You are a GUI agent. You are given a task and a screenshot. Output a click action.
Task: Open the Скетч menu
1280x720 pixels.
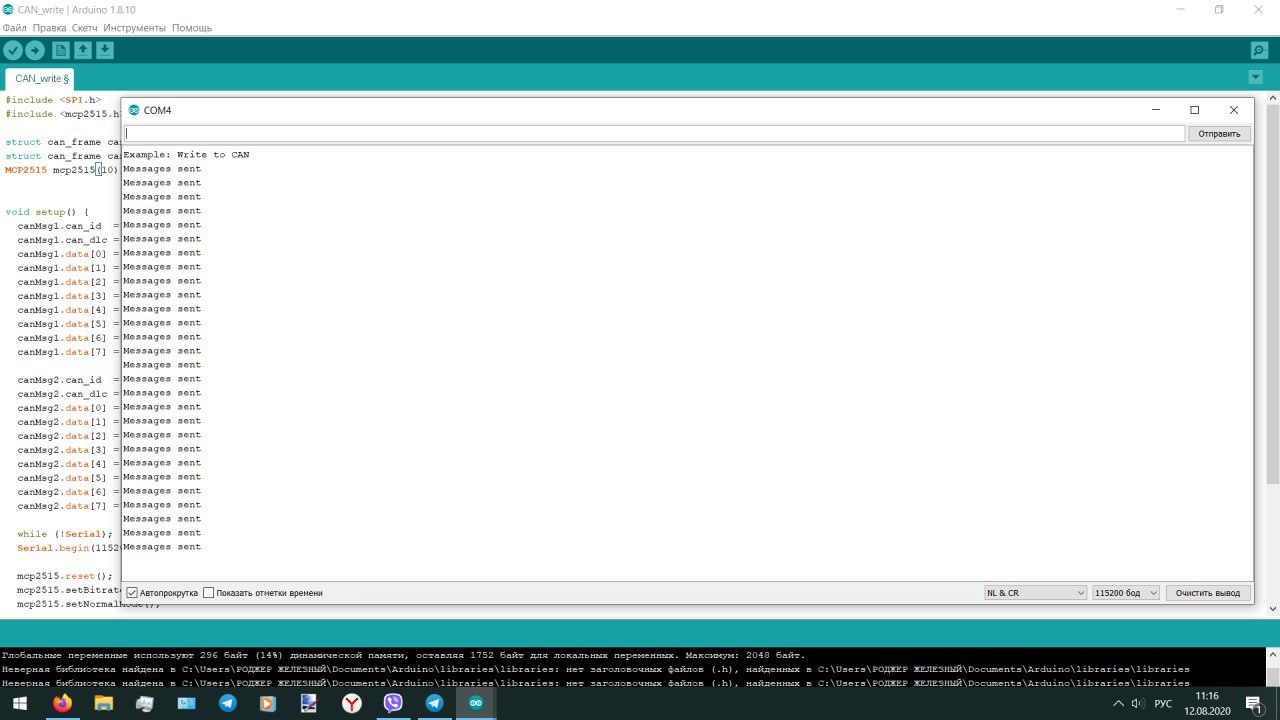point(85,28)
